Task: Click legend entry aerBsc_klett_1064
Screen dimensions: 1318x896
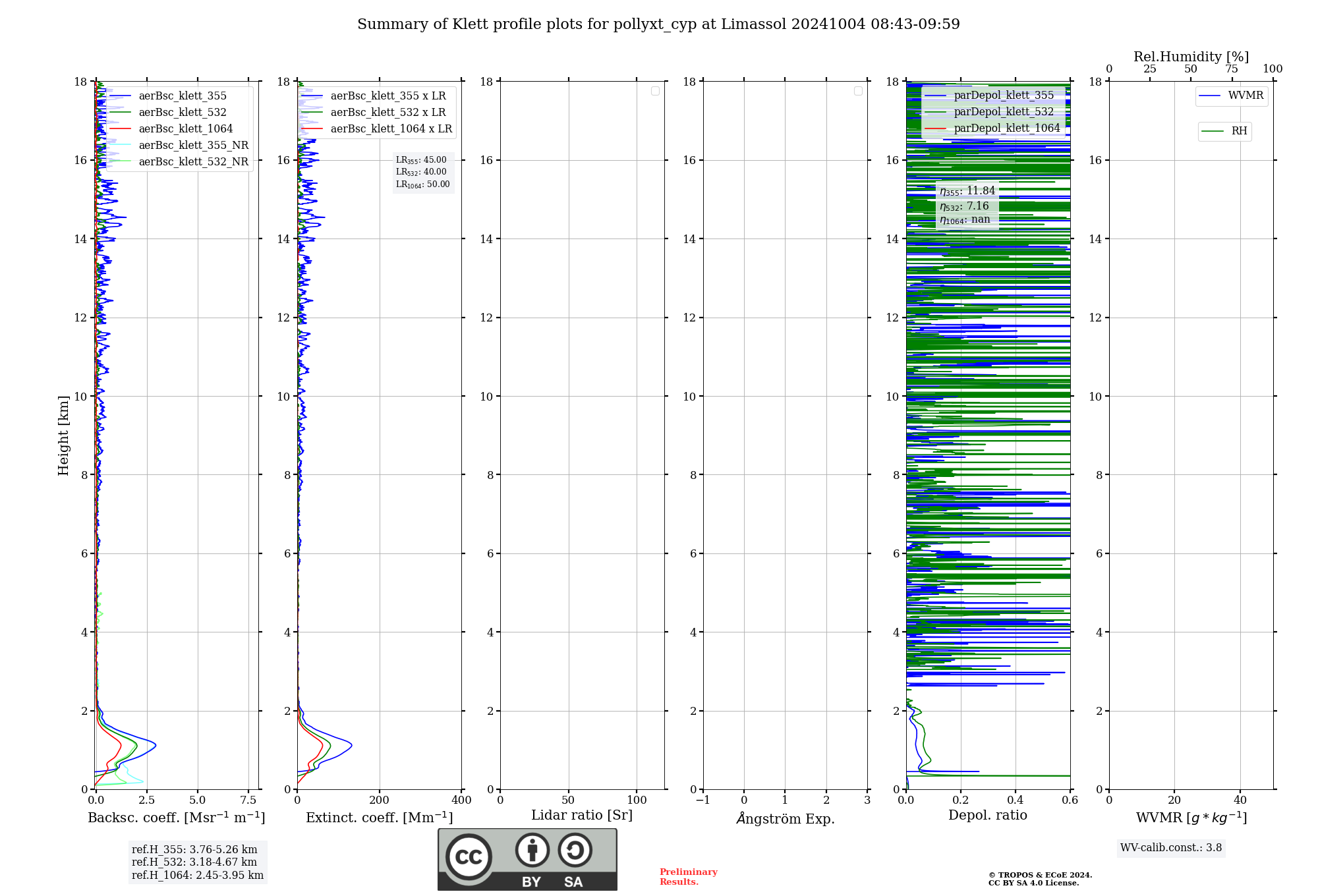Action: (x=186, y=128)
